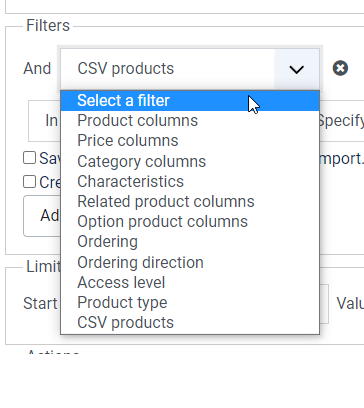
Task: Choose Ordering filter option
Action: point(190,242)
